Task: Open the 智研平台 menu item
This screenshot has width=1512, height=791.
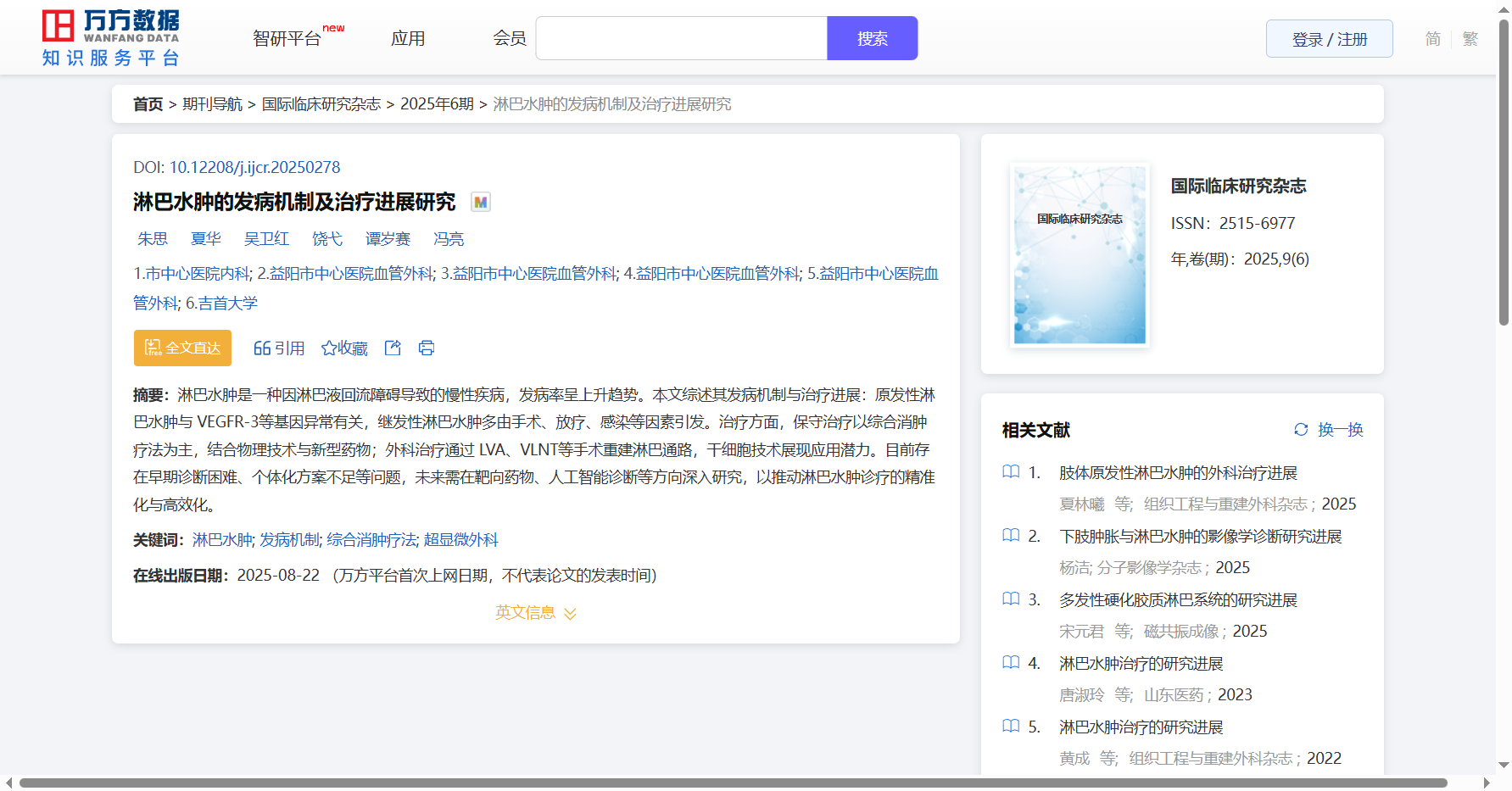Action: [x=287, y=39]
